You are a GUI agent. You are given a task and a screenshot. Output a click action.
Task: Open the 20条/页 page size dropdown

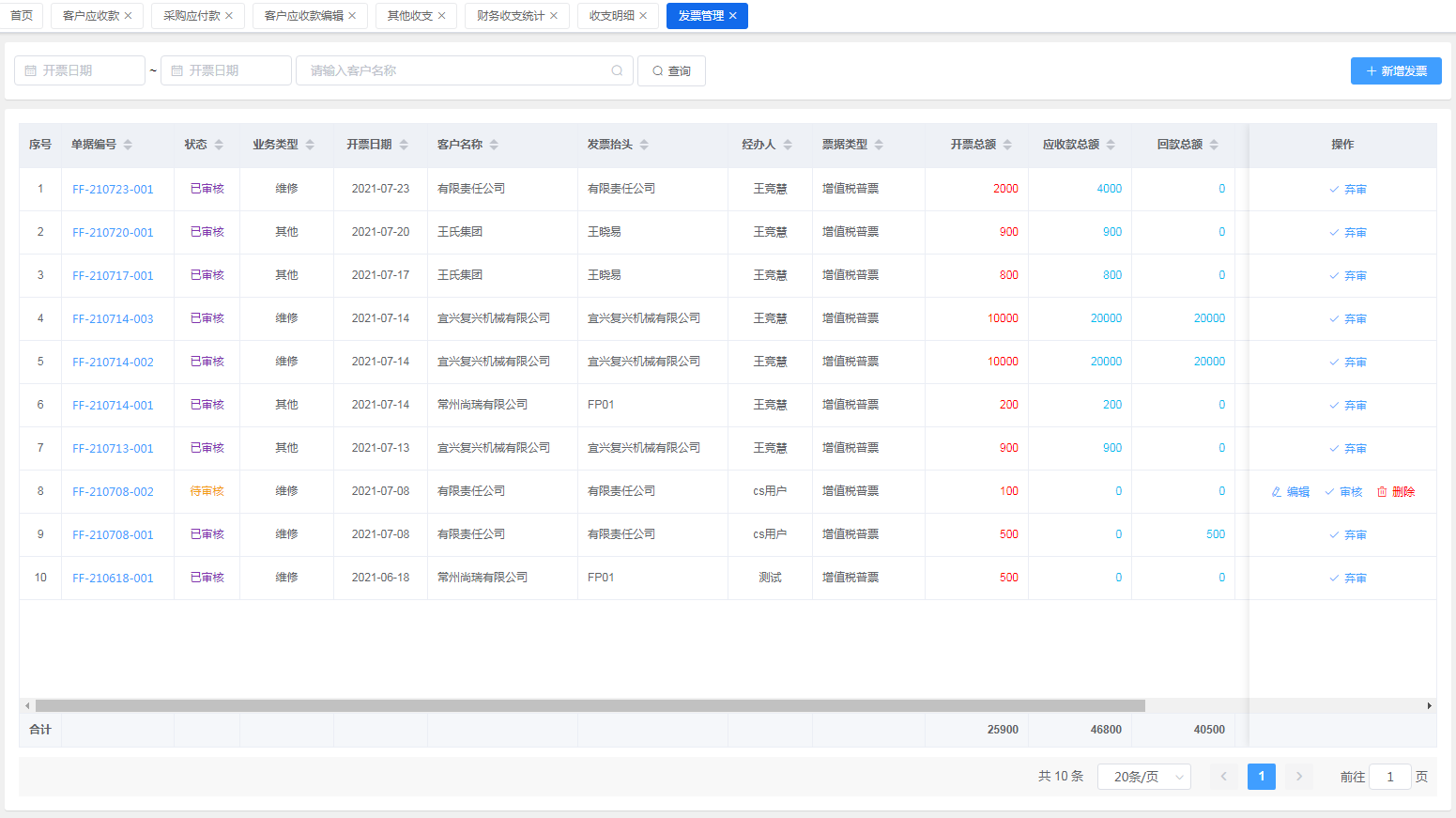pyautogui.click(x=1143, y=777)
